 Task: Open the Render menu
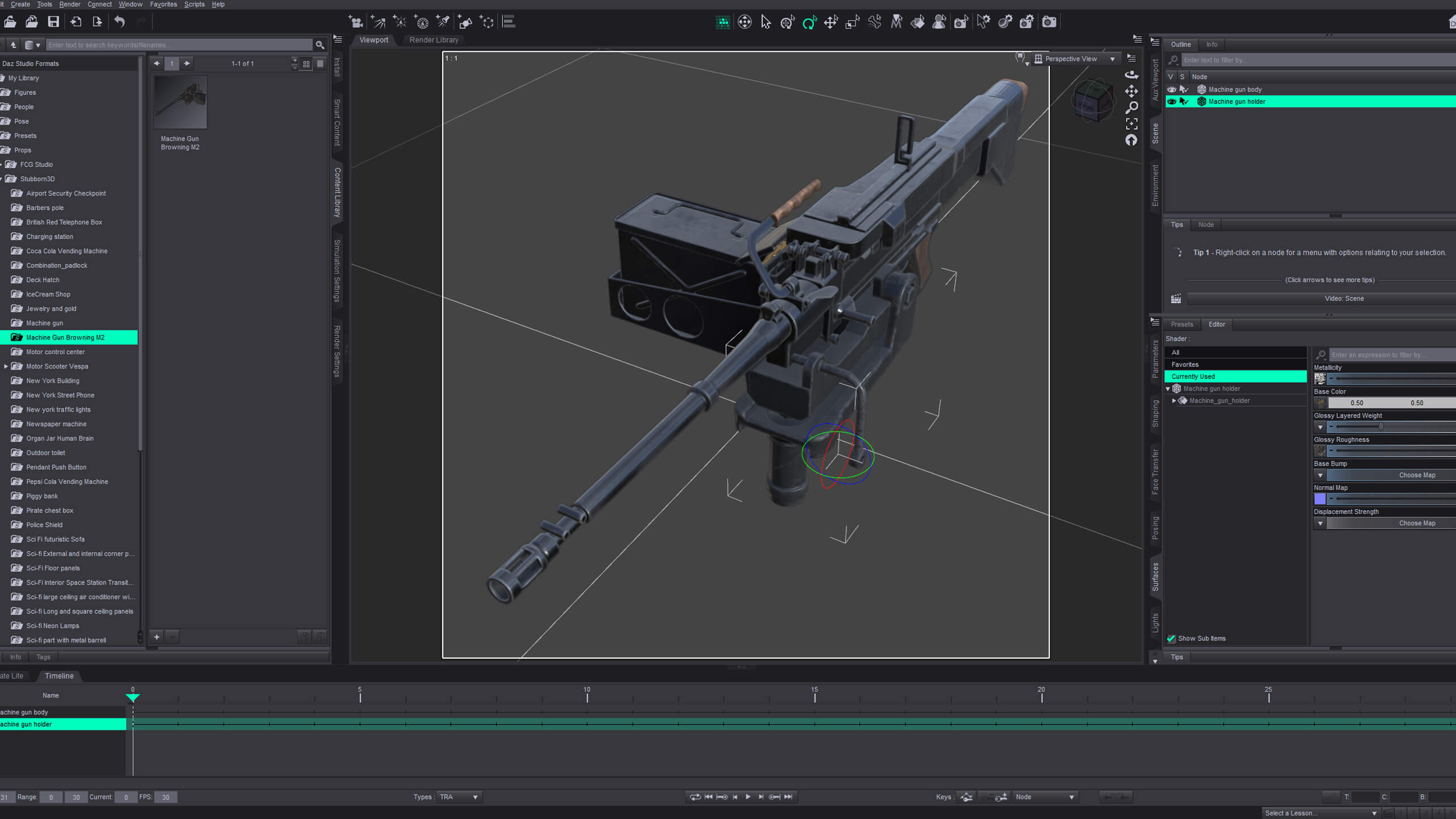tap(70, 4)
